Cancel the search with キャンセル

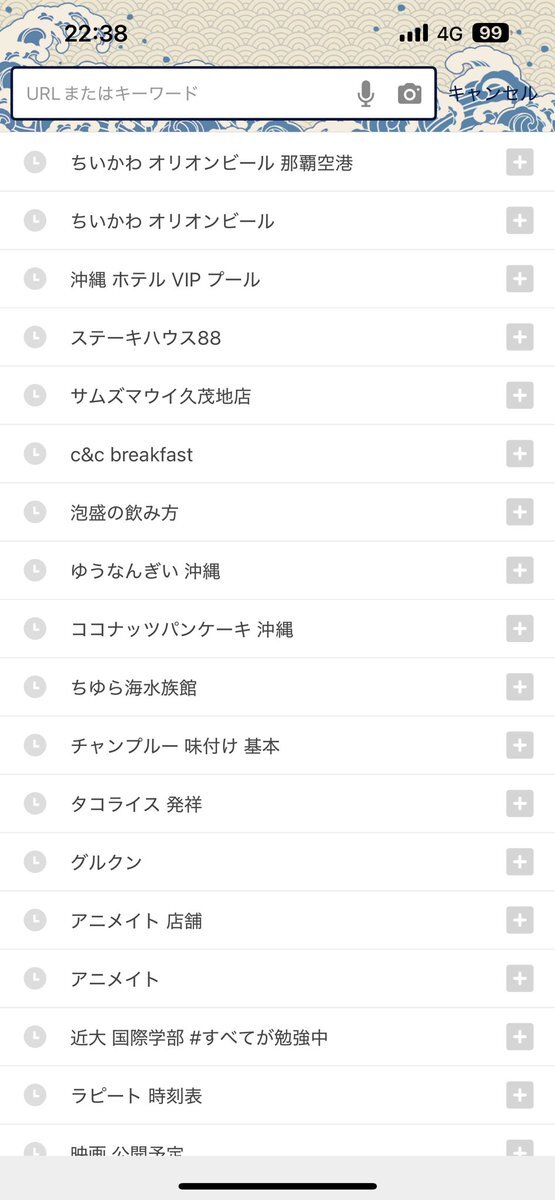coord(493,93)
